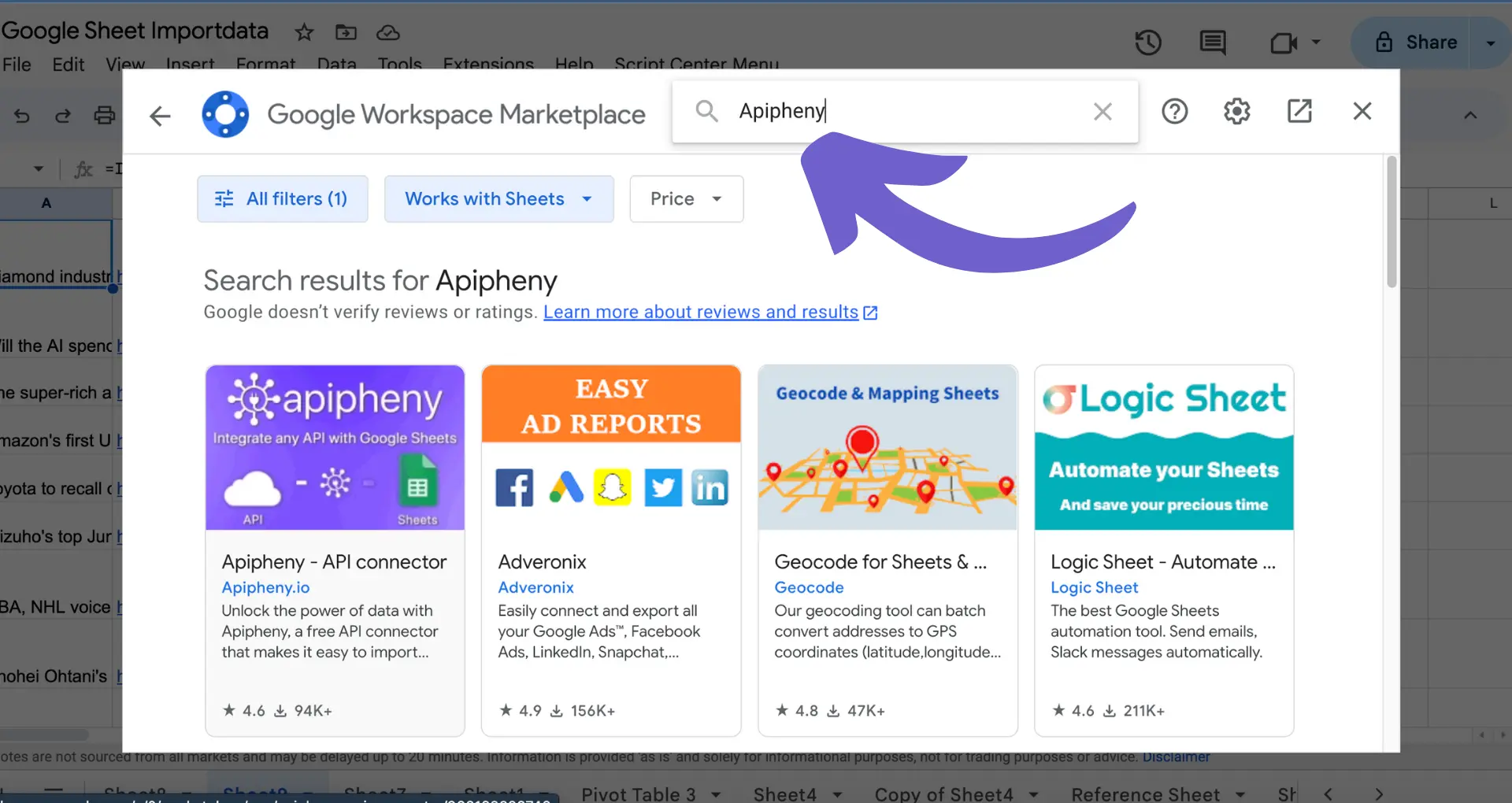
Task: Go back with Marketplace back arrow
Action: (160, 116)
